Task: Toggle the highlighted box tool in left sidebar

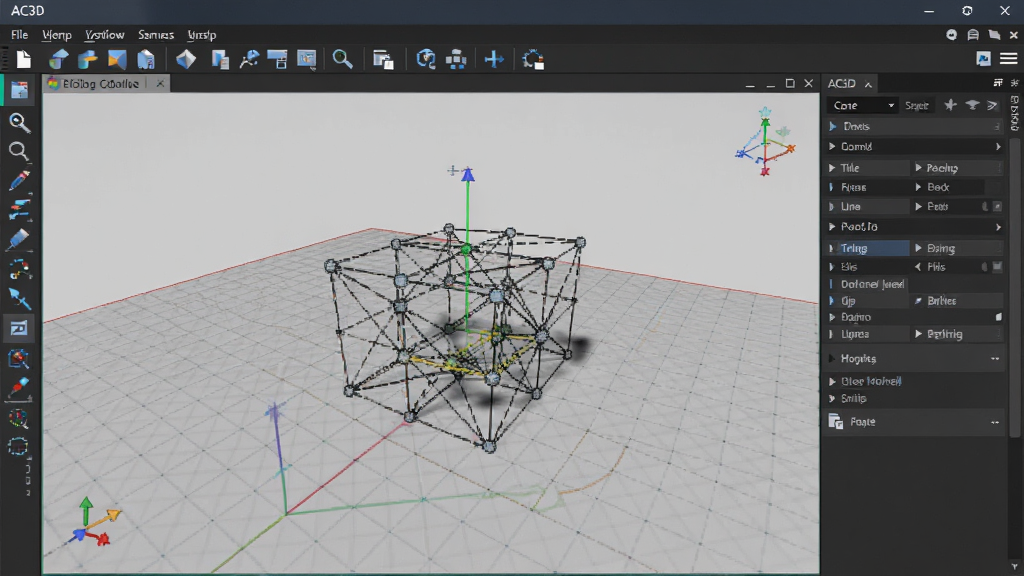Action: (19, 328)
